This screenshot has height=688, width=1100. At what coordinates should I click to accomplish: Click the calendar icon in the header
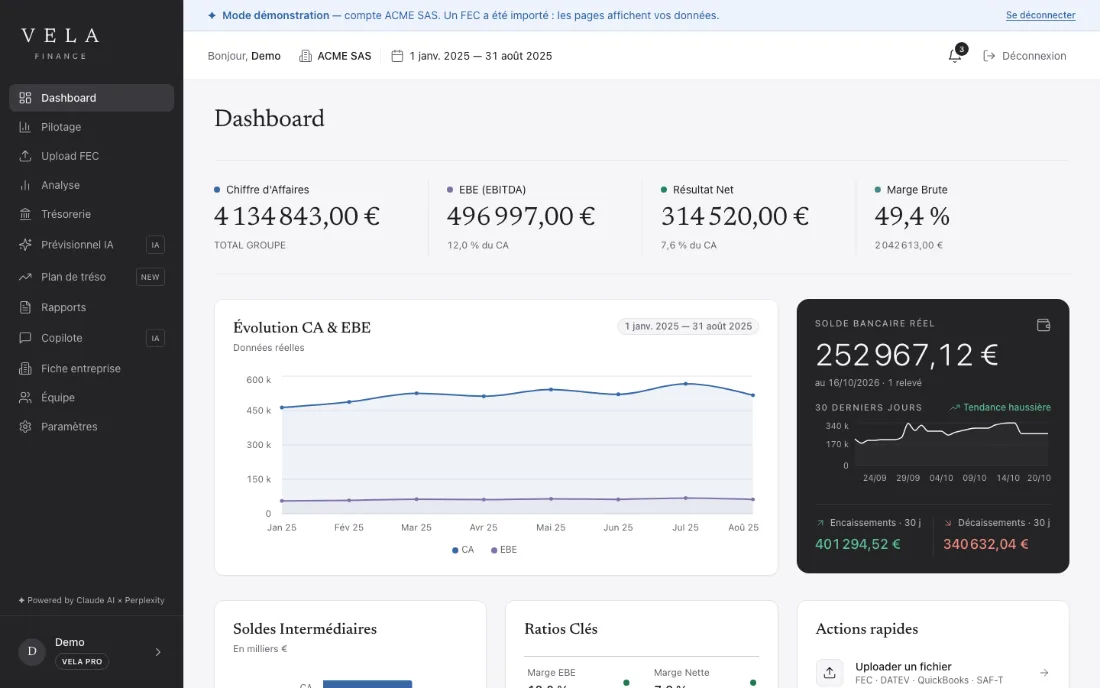397,56
